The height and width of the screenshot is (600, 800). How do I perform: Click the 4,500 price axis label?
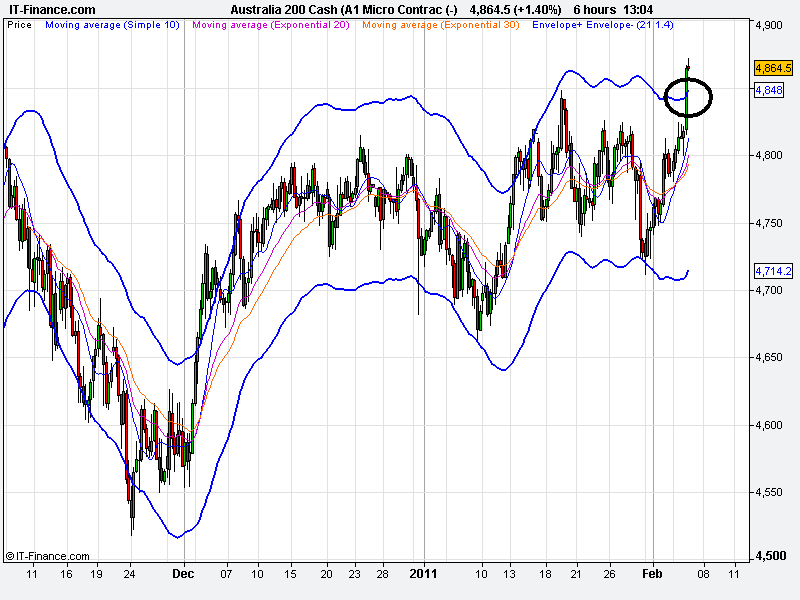(770, 556)
